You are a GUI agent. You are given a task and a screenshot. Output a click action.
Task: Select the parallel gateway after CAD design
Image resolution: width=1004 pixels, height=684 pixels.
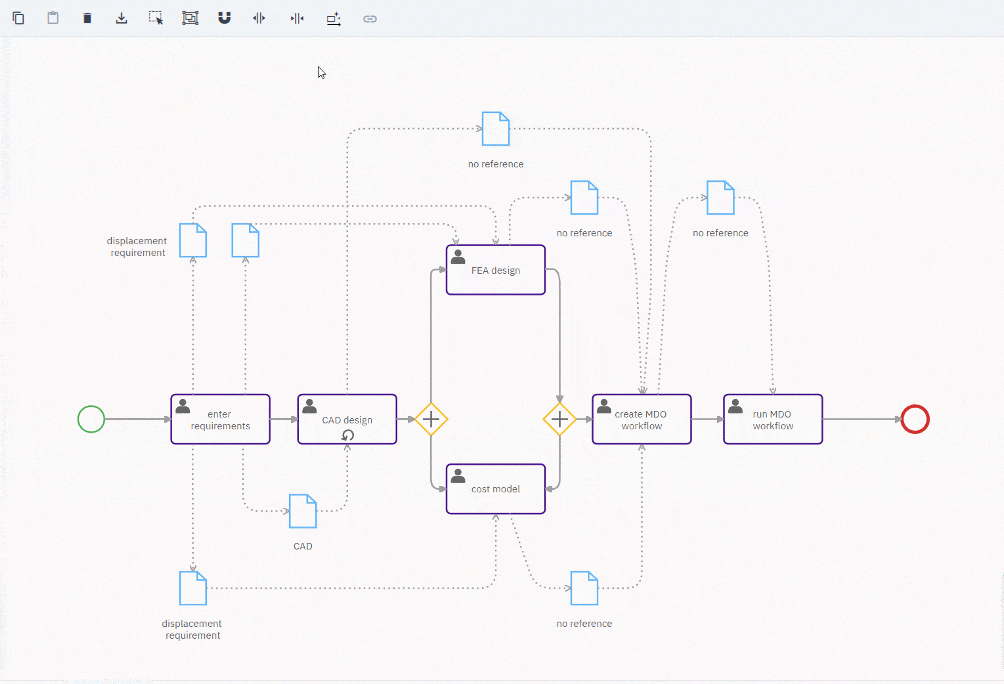click(x=431, y=419)
